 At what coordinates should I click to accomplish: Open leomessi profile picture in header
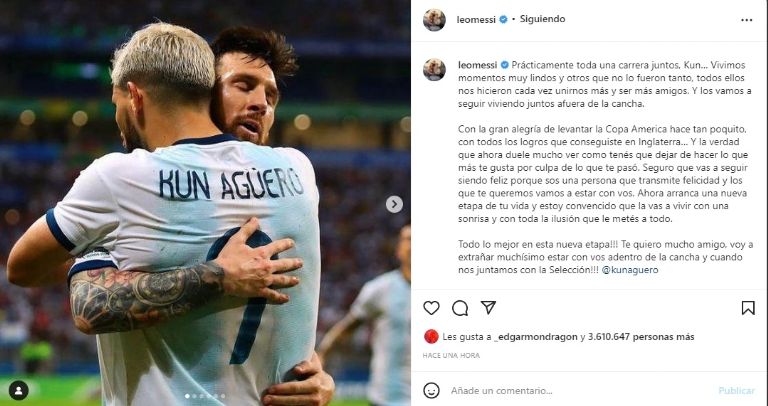click(434, 20)
